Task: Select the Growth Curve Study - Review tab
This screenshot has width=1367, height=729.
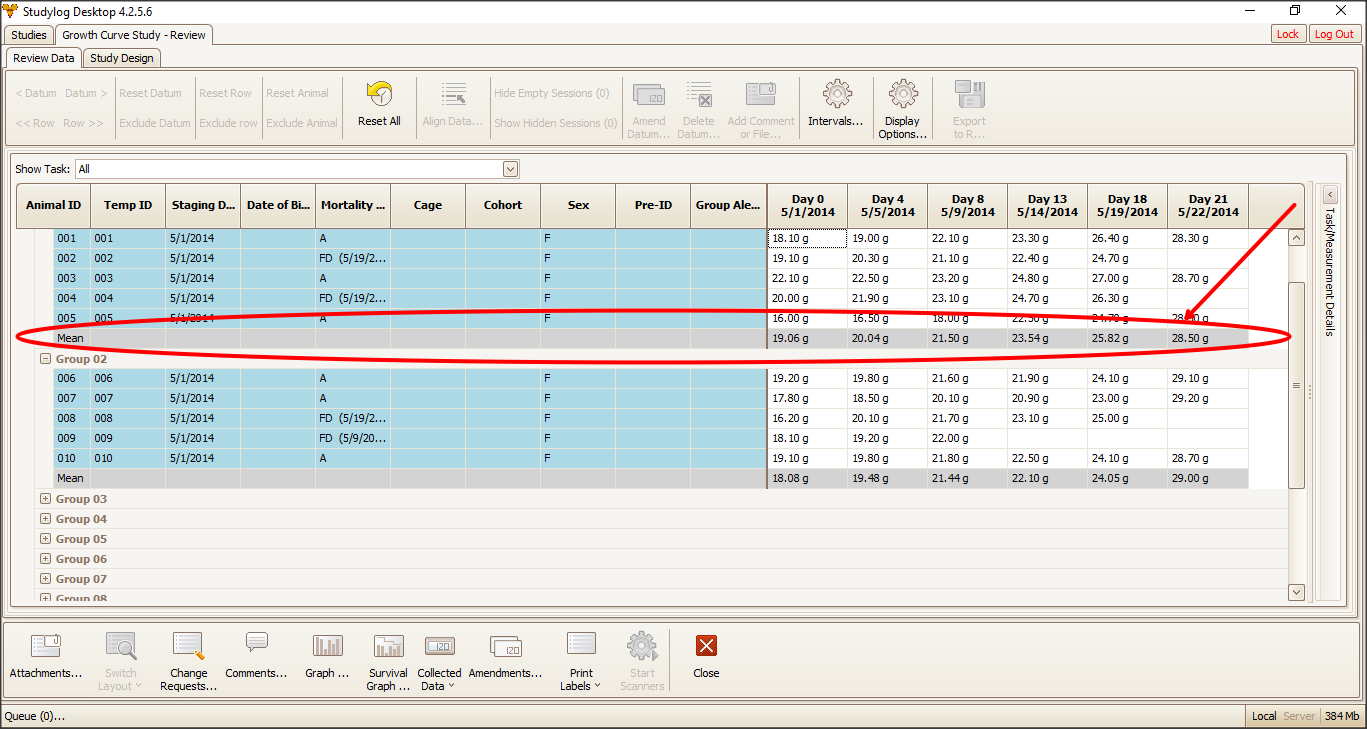Action: pyautogui.click(x=134, y=35)
